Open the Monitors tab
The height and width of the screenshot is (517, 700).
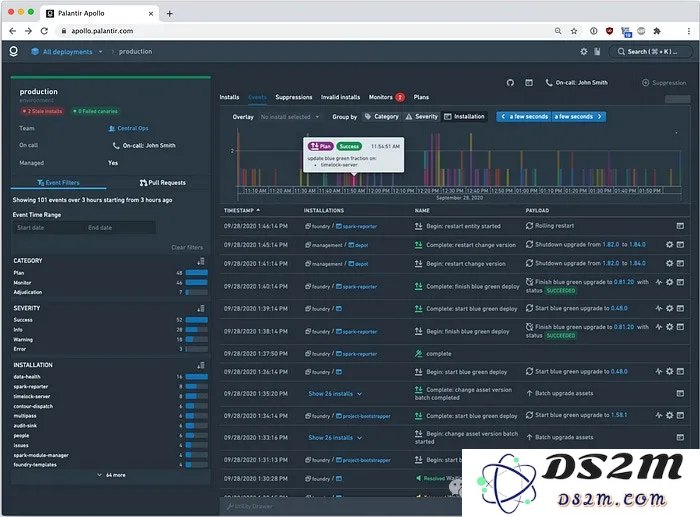point(386,97)
